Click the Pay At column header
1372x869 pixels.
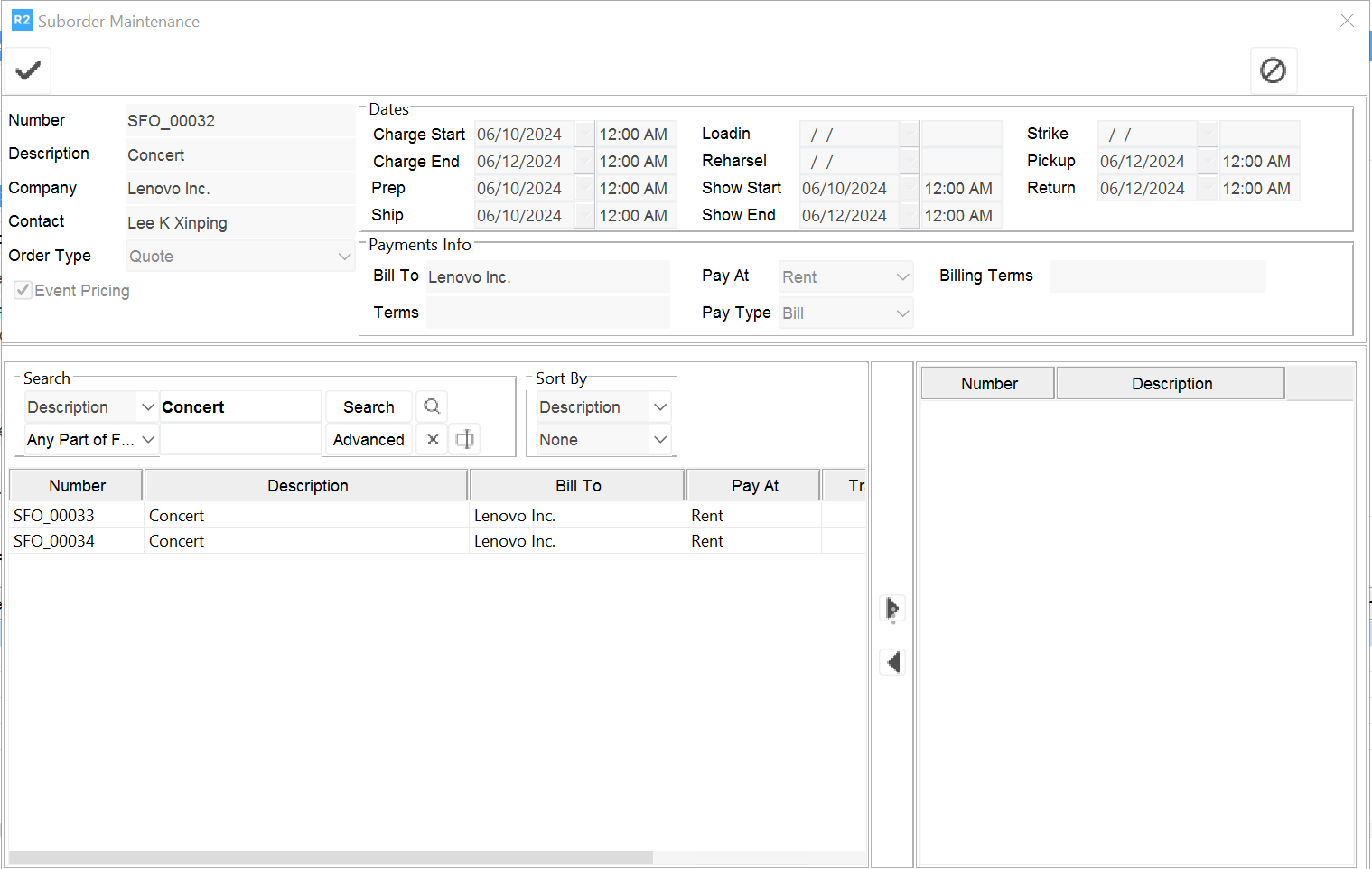click(x=754, y=485)
